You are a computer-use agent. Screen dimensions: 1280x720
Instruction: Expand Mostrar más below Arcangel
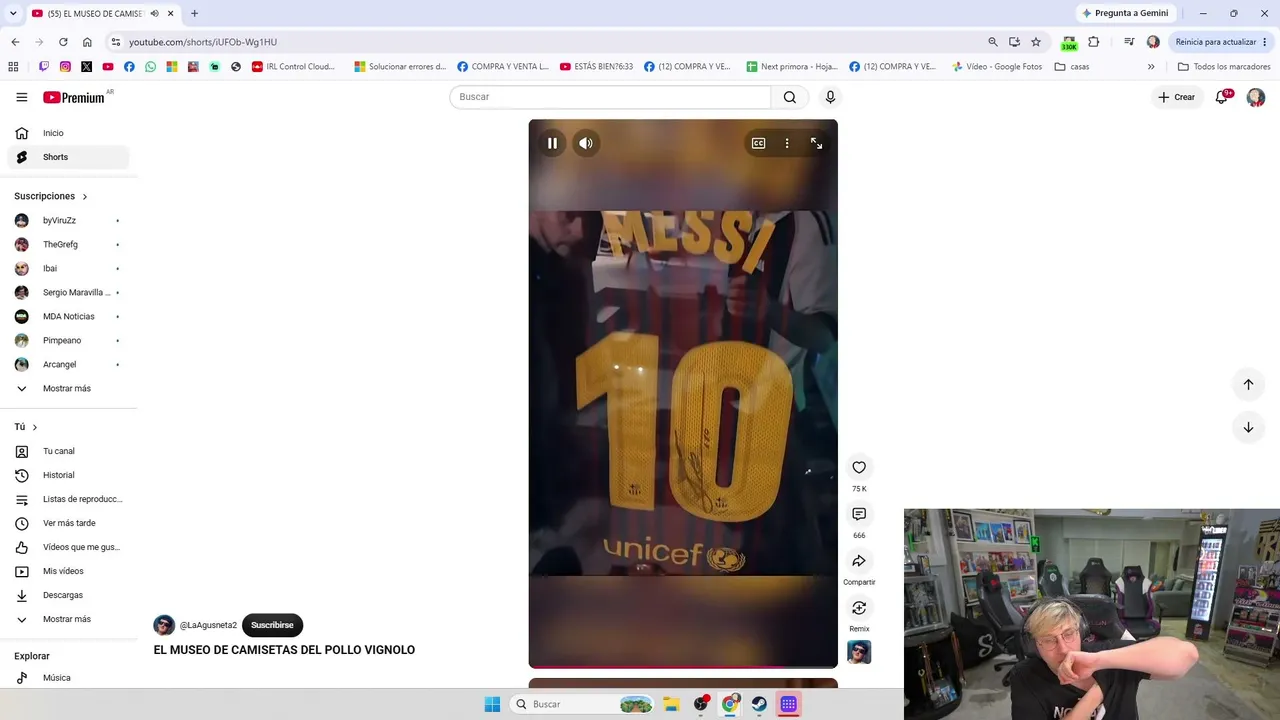coord(70,388)
